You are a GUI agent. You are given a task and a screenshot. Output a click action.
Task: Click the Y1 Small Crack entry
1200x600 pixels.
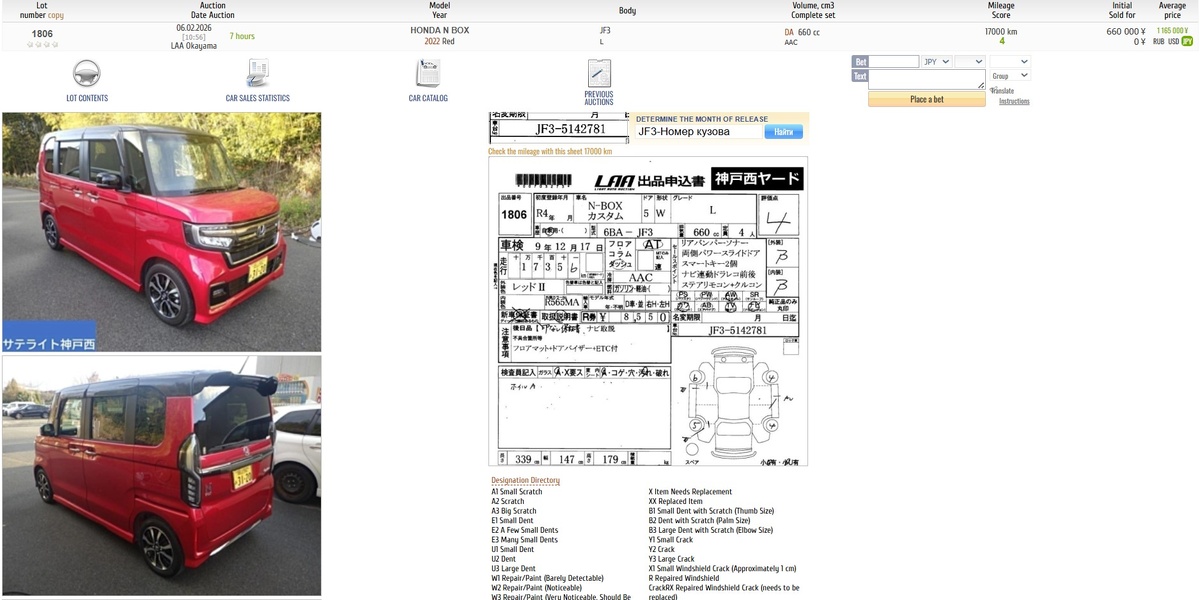click(x=671, y=540)
